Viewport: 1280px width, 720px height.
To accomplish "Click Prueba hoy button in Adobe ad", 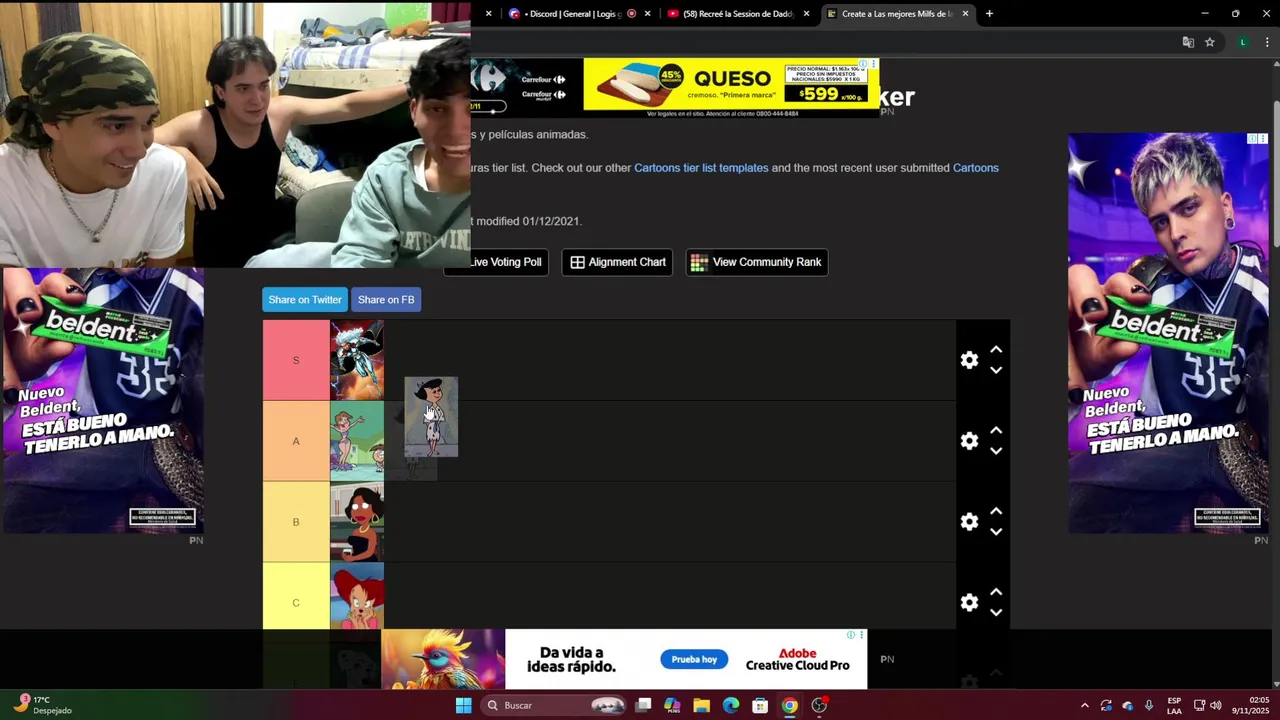I will pos(694,660).
